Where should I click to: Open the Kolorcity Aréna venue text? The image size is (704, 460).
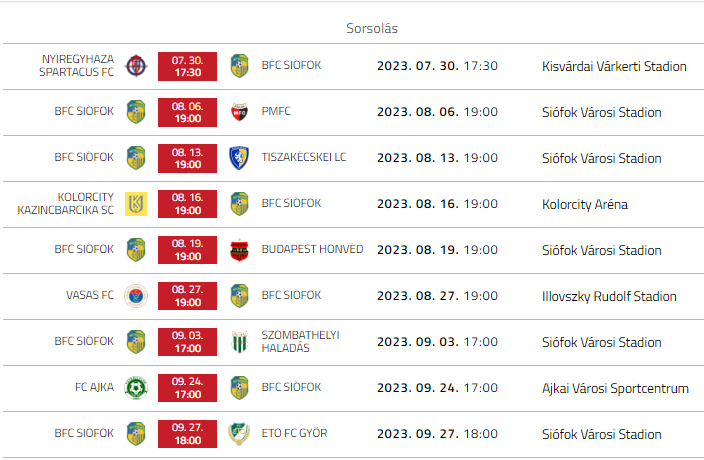click(584, 205)
